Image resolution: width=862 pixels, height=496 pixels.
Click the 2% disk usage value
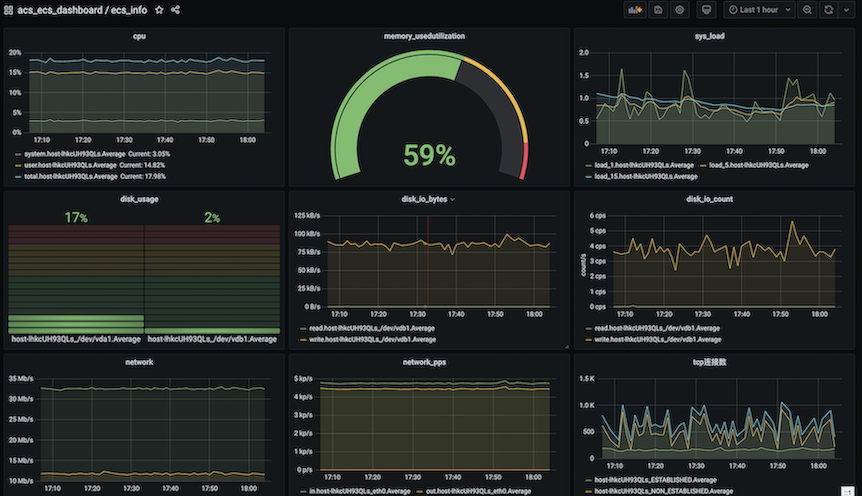click(212, 218)
